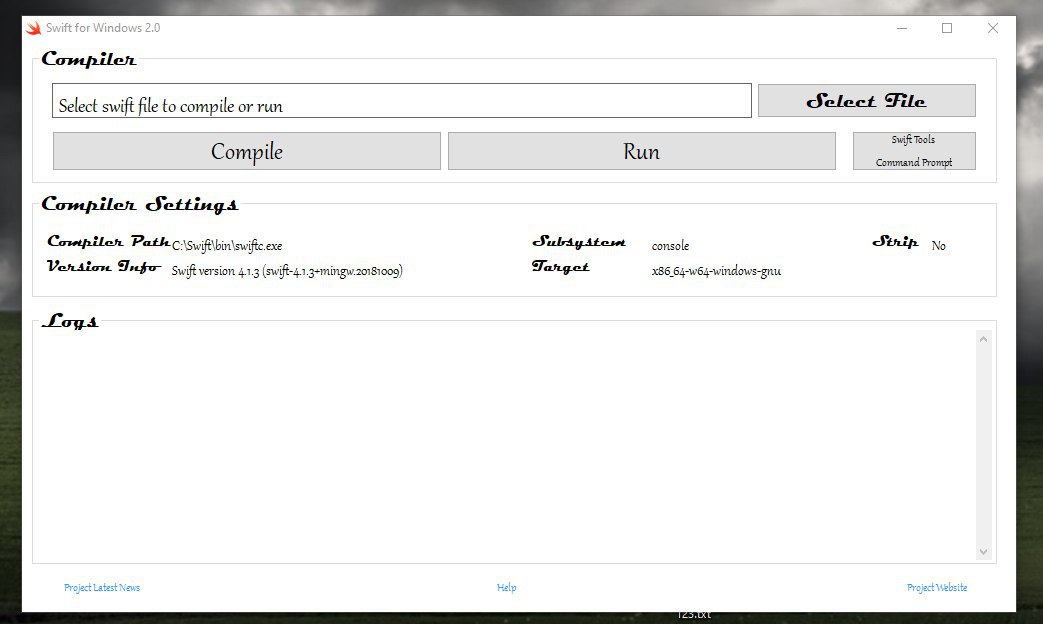Click the Subsystem label

(579, 241)
